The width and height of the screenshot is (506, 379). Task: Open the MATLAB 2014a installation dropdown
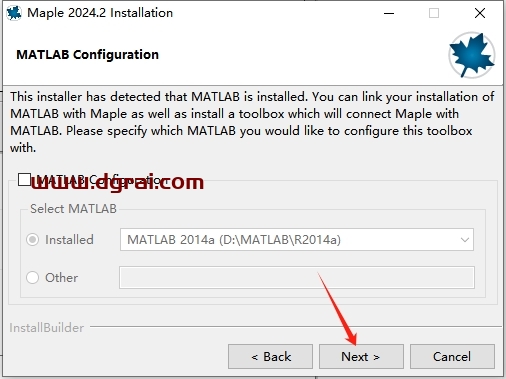297,240
